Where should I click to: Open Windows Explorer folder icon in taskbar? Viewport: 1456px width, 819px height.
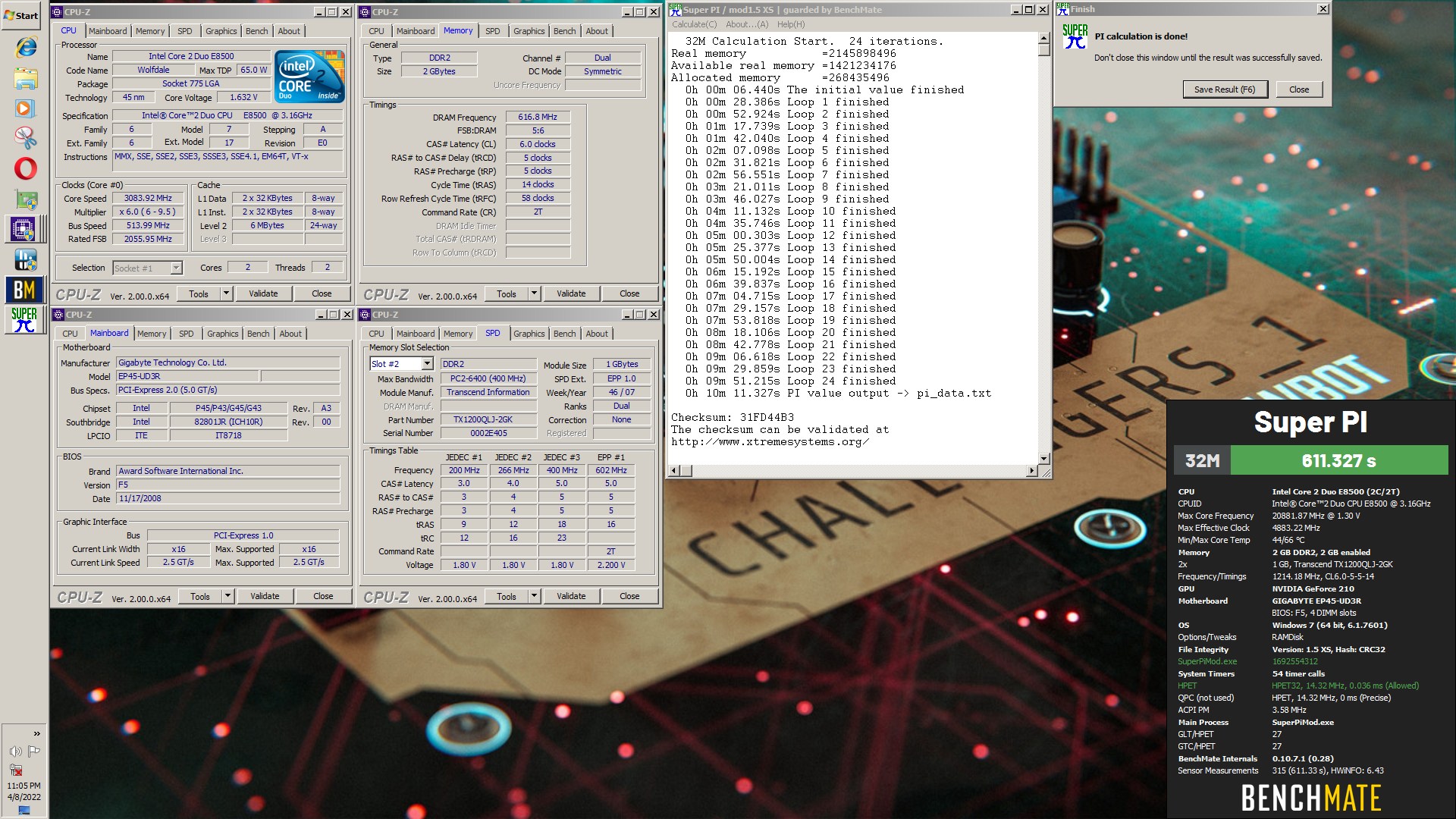tap(25, 78)
